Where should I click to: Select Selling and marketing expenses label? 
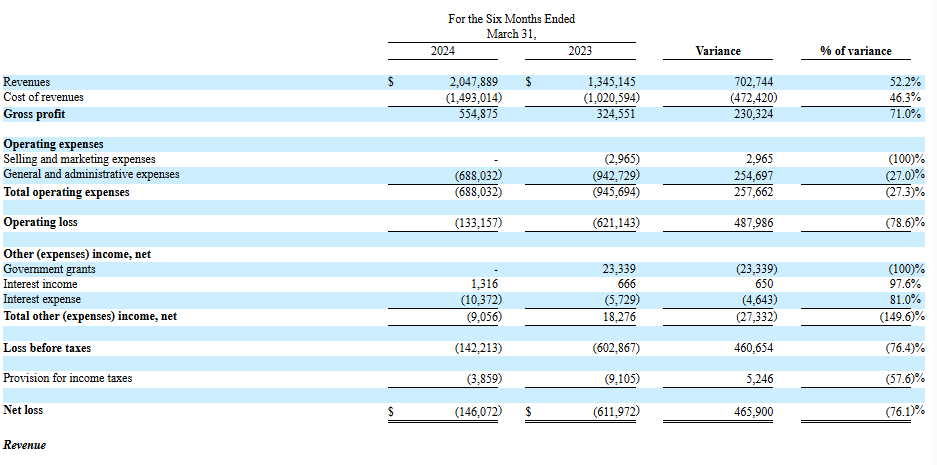click(79, 159)
